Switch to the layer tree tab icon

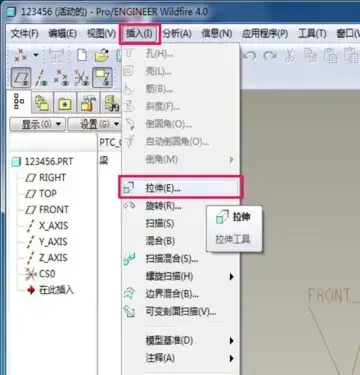point(42,103)
